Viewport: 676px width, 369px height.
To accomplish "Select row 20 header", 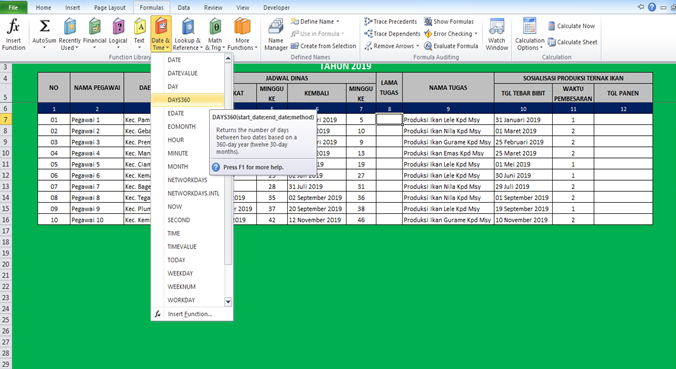I will tap(6, 264).
